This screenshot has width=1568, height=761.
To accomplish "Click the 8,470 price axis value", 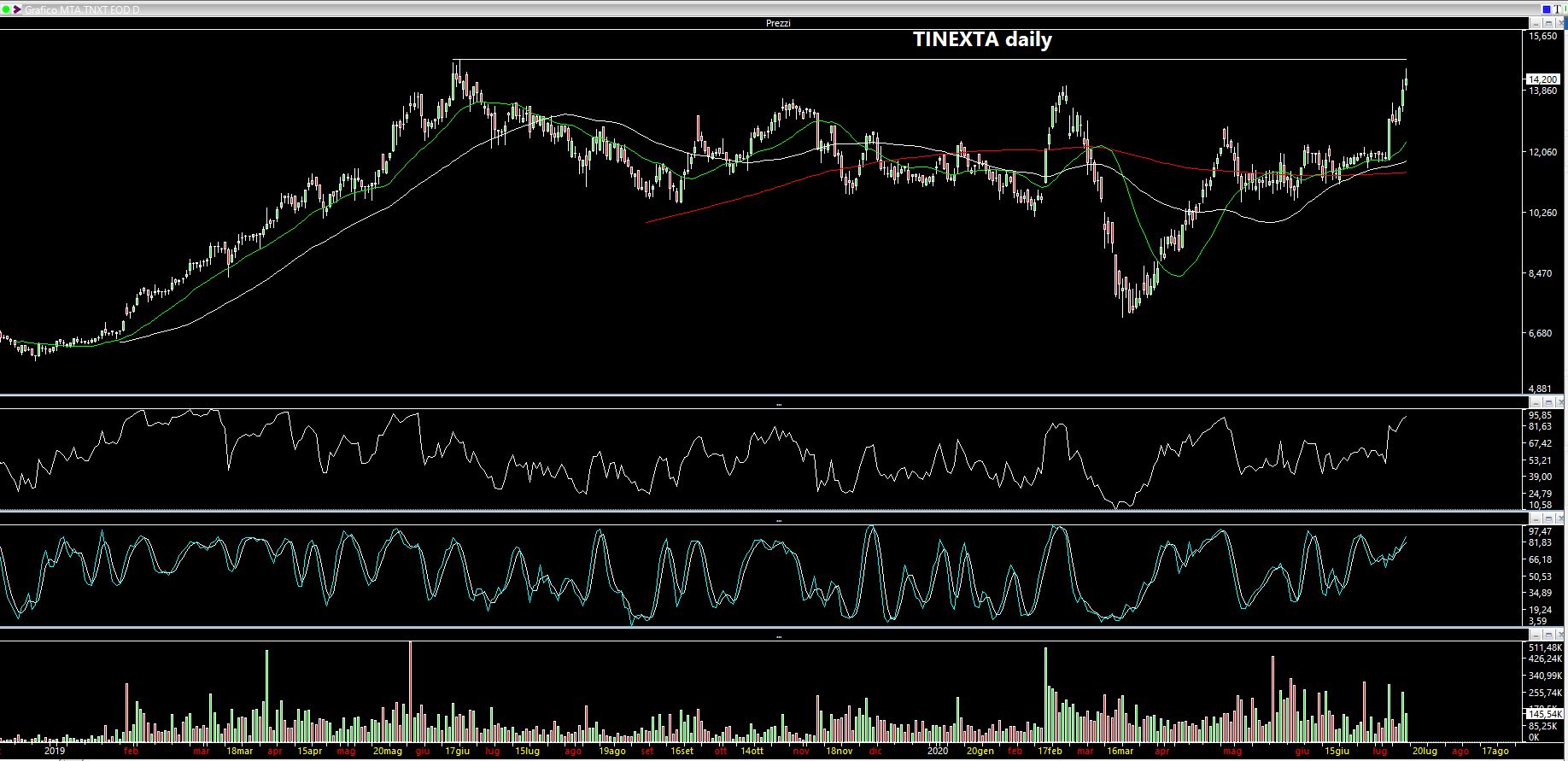I will (1540, 273).
